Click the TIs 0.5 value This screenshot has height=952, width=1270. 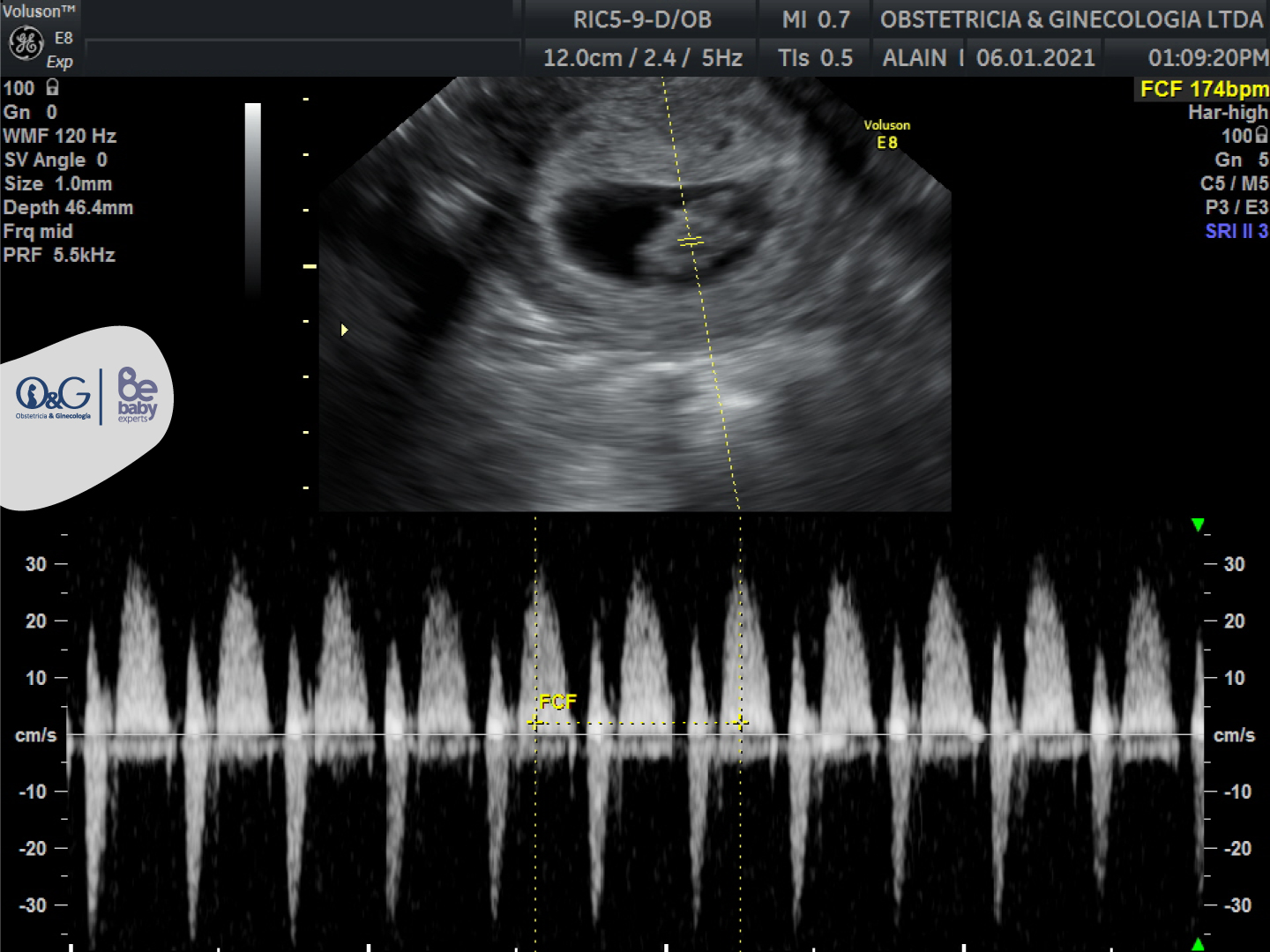(816, 58)
